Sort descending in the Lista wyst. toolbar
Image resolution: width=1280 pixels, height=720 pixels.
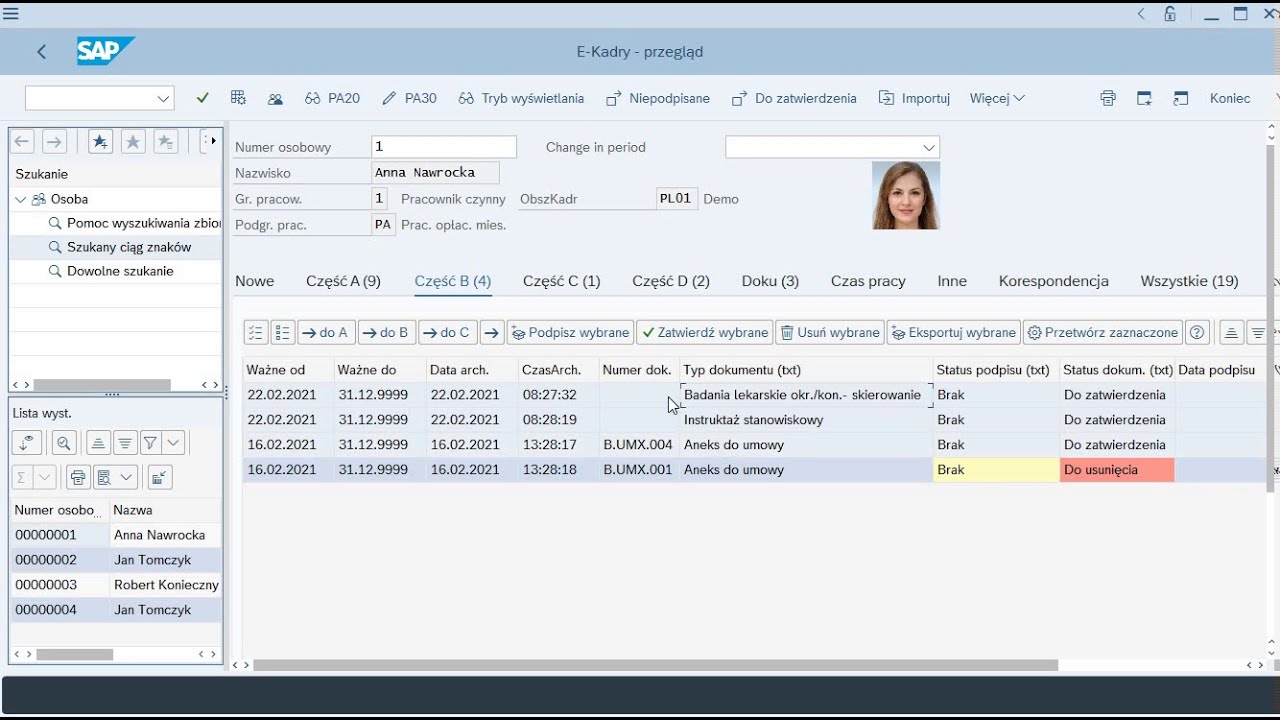(125, 443)
